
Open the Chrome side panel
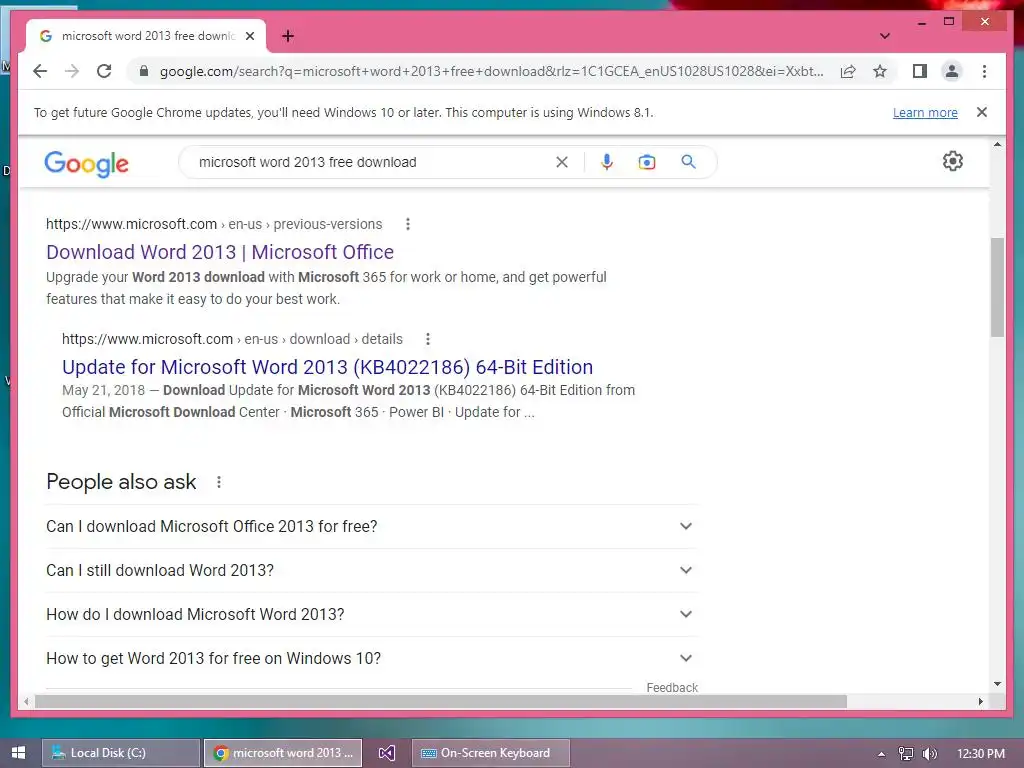pyautogui.click(x=920, y=71)
